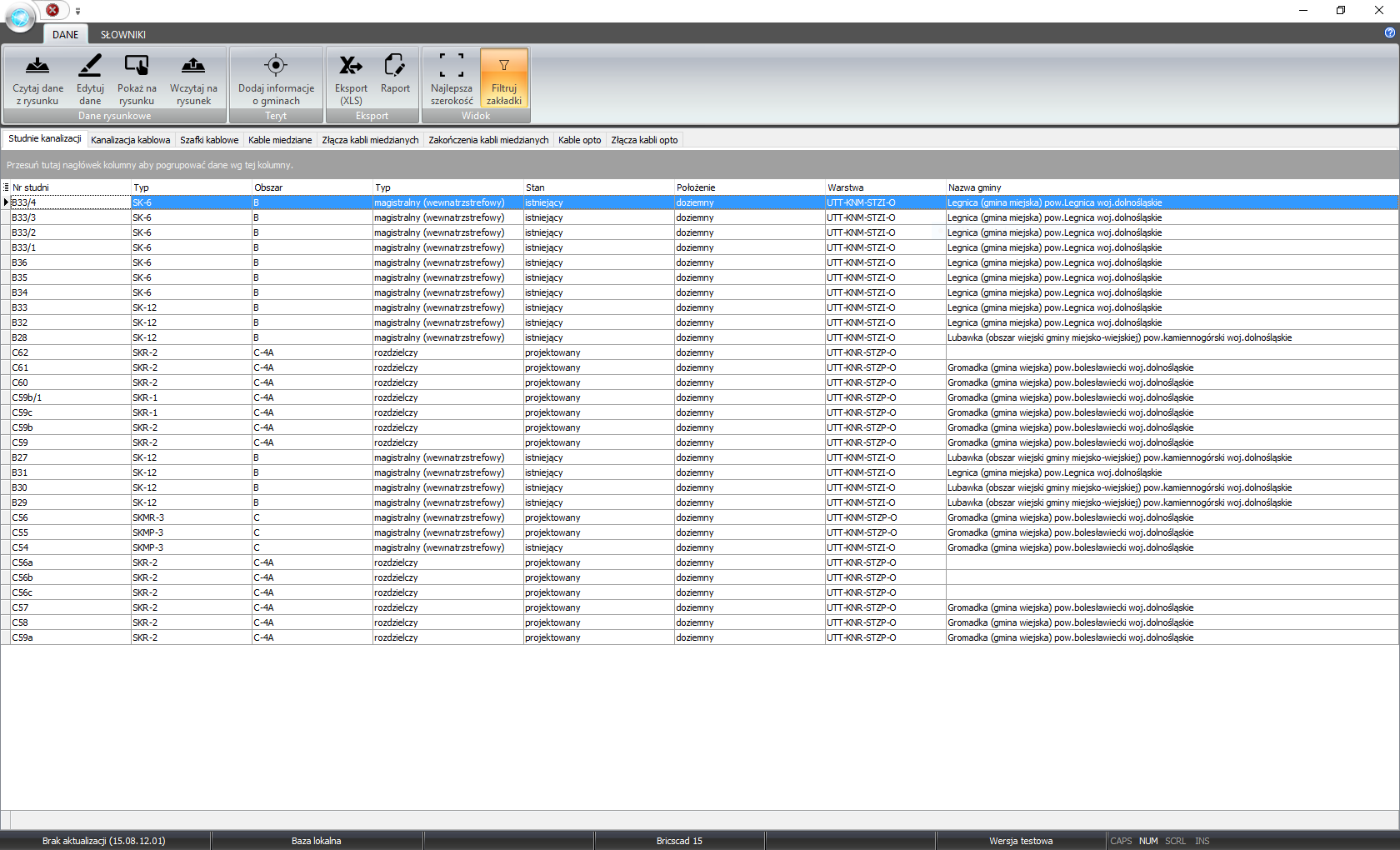Toggle Filtruj zakładki filter button
The image size is (1400, 850).
click(x=504, y=78)
